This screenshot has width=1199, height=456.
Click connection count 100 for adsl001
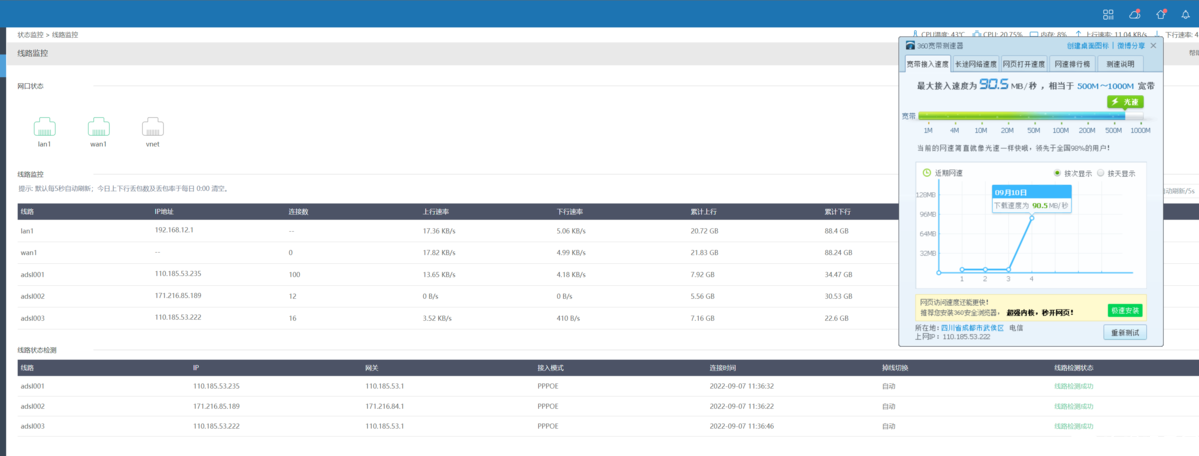294,273
